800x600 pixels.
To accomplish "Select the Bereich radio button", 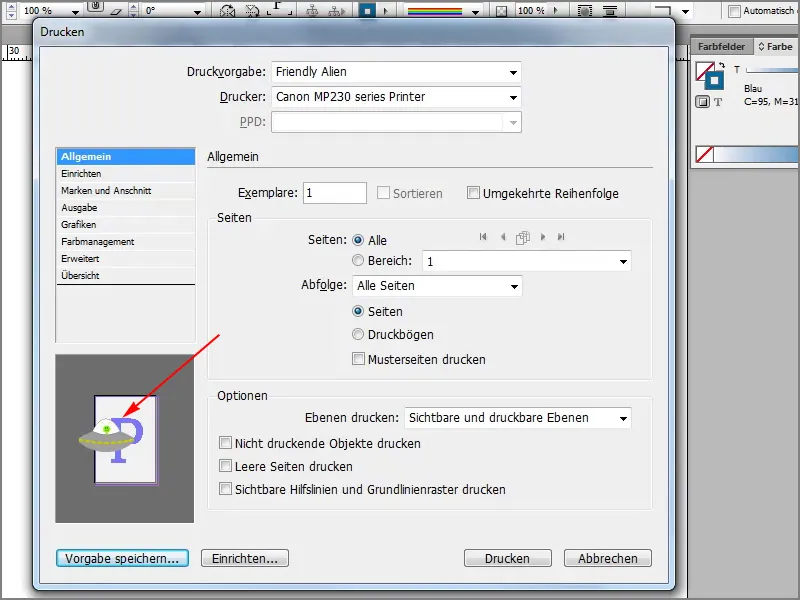I will click(x=358, y=261).
